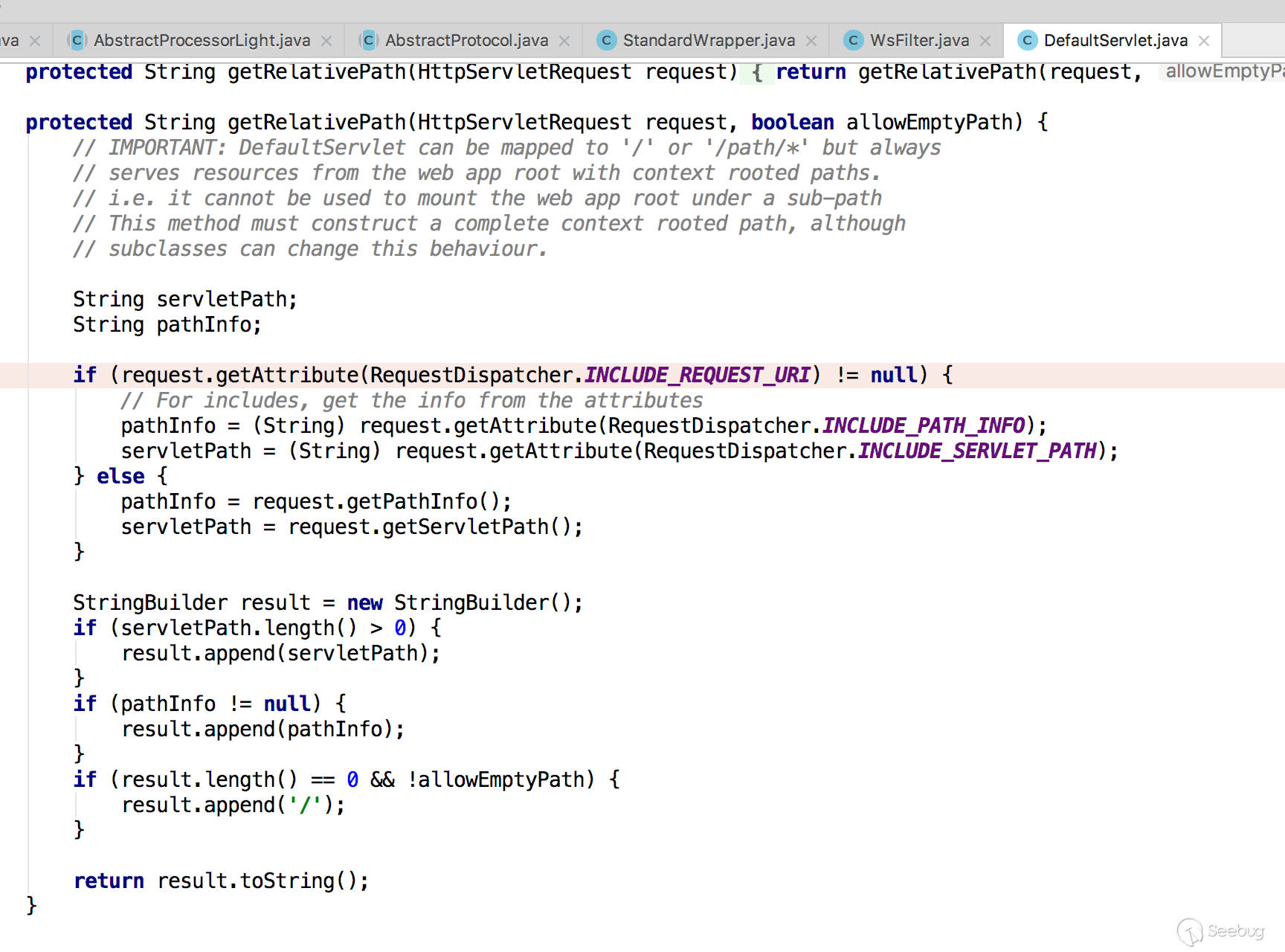Open the AbstractProtocol.java tab
This screenshot has height=952, width=1285.
[466, 40]
